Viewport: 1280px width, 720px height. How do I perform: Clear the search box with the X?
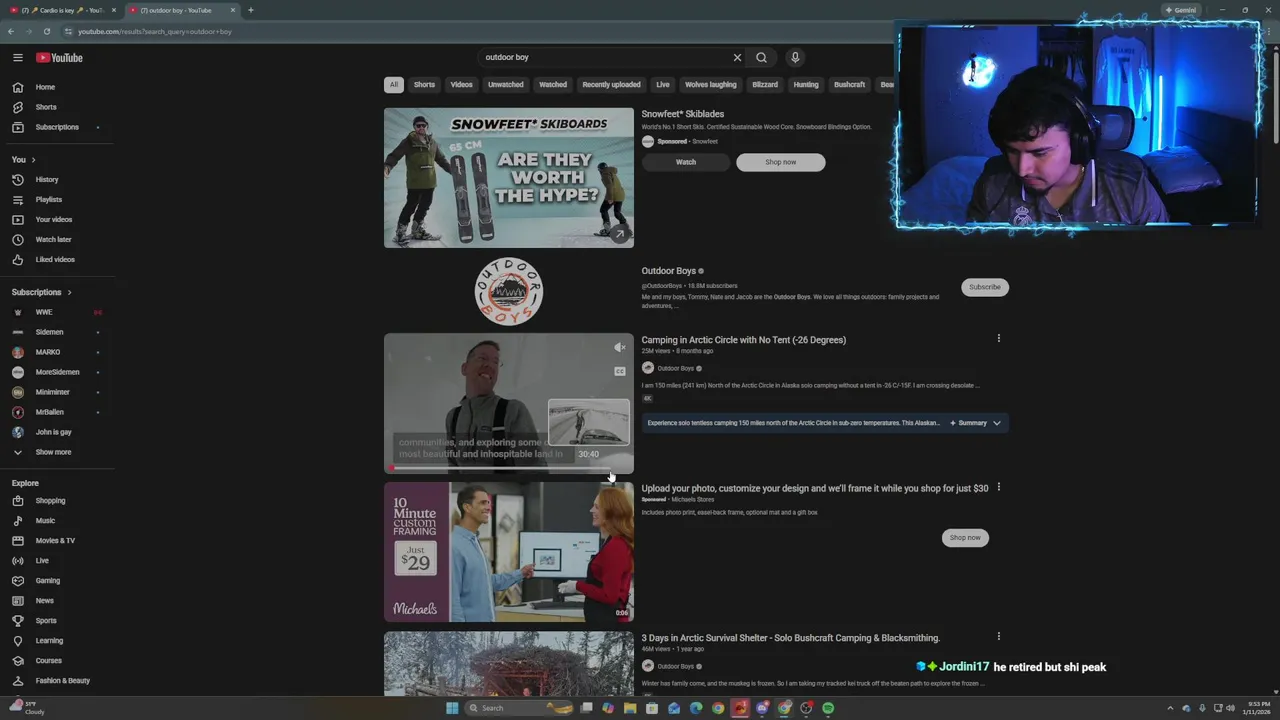point(737,57)
